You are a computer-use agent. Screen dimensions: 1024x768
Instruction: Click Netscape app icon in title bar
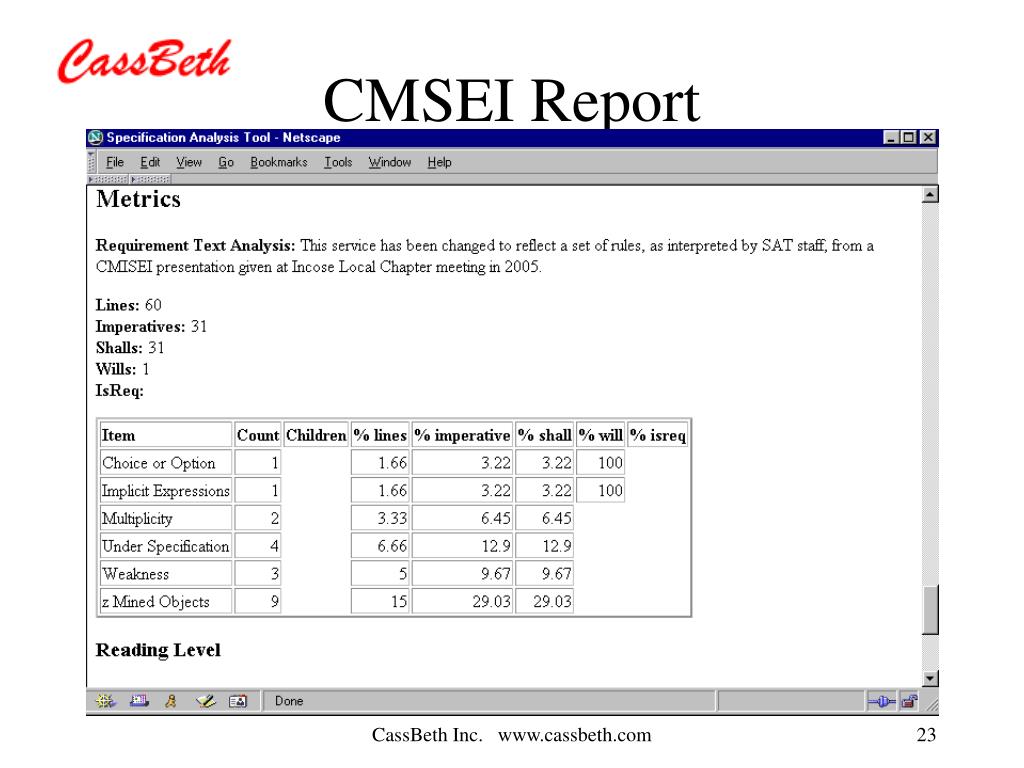pyautogui.click(x=96, y=137)
